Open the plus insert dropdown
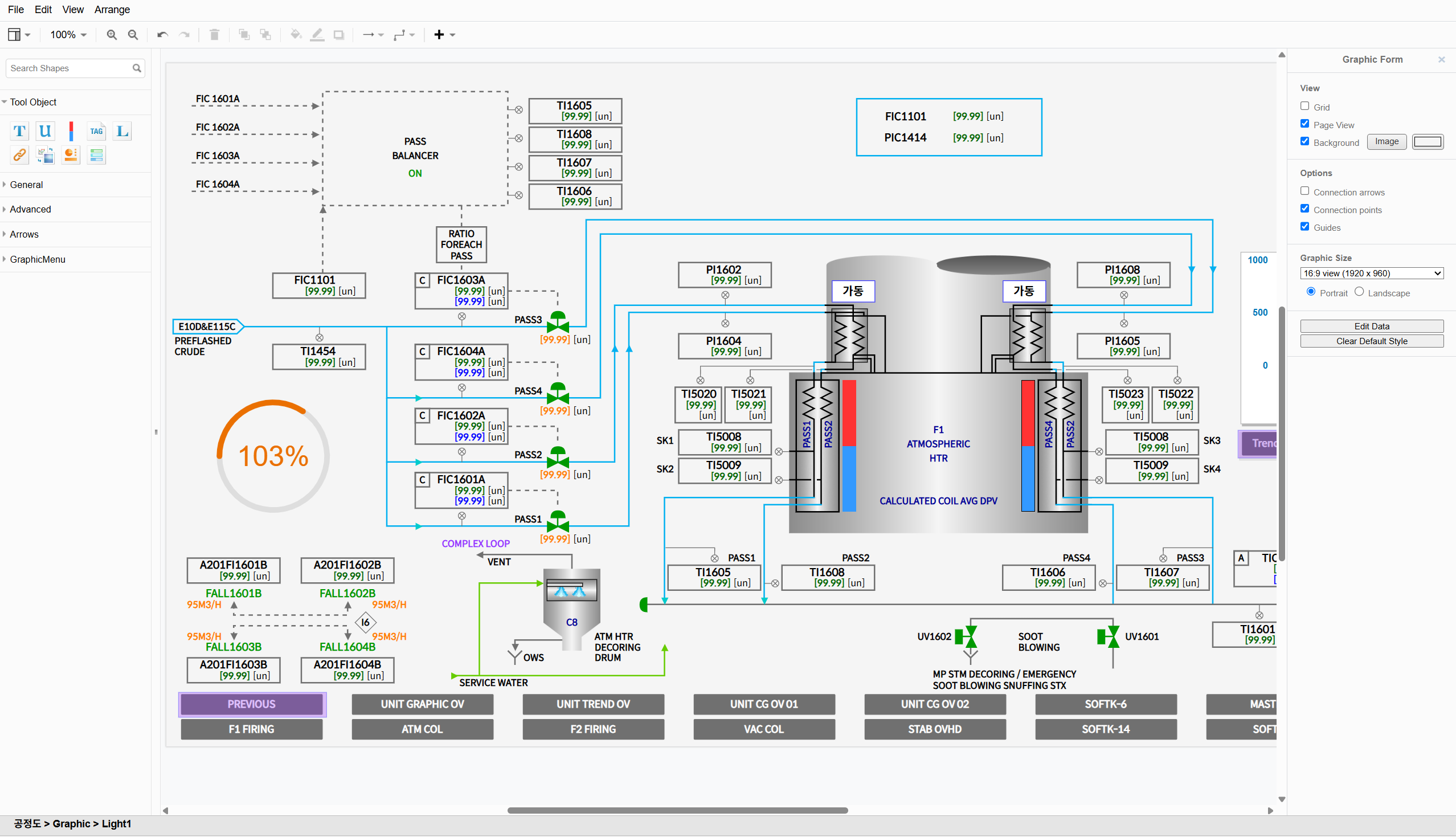Screen dimensions: 1456x837 [x=444, y=35]
